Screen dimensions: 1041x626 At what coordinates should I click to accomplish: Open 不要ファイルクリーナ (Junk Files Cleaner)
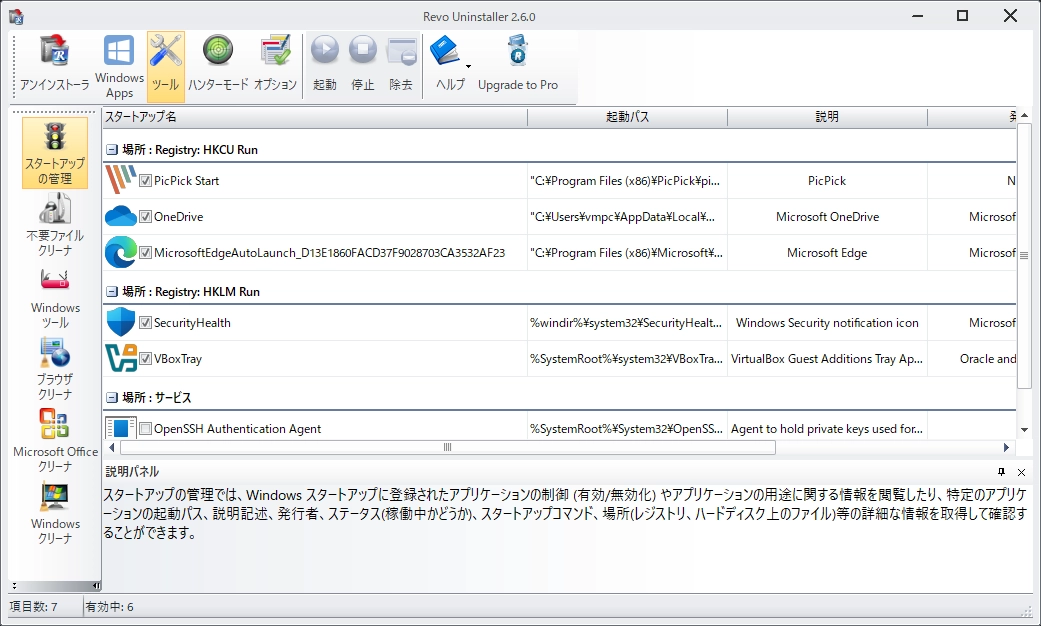tap(55, 225)
